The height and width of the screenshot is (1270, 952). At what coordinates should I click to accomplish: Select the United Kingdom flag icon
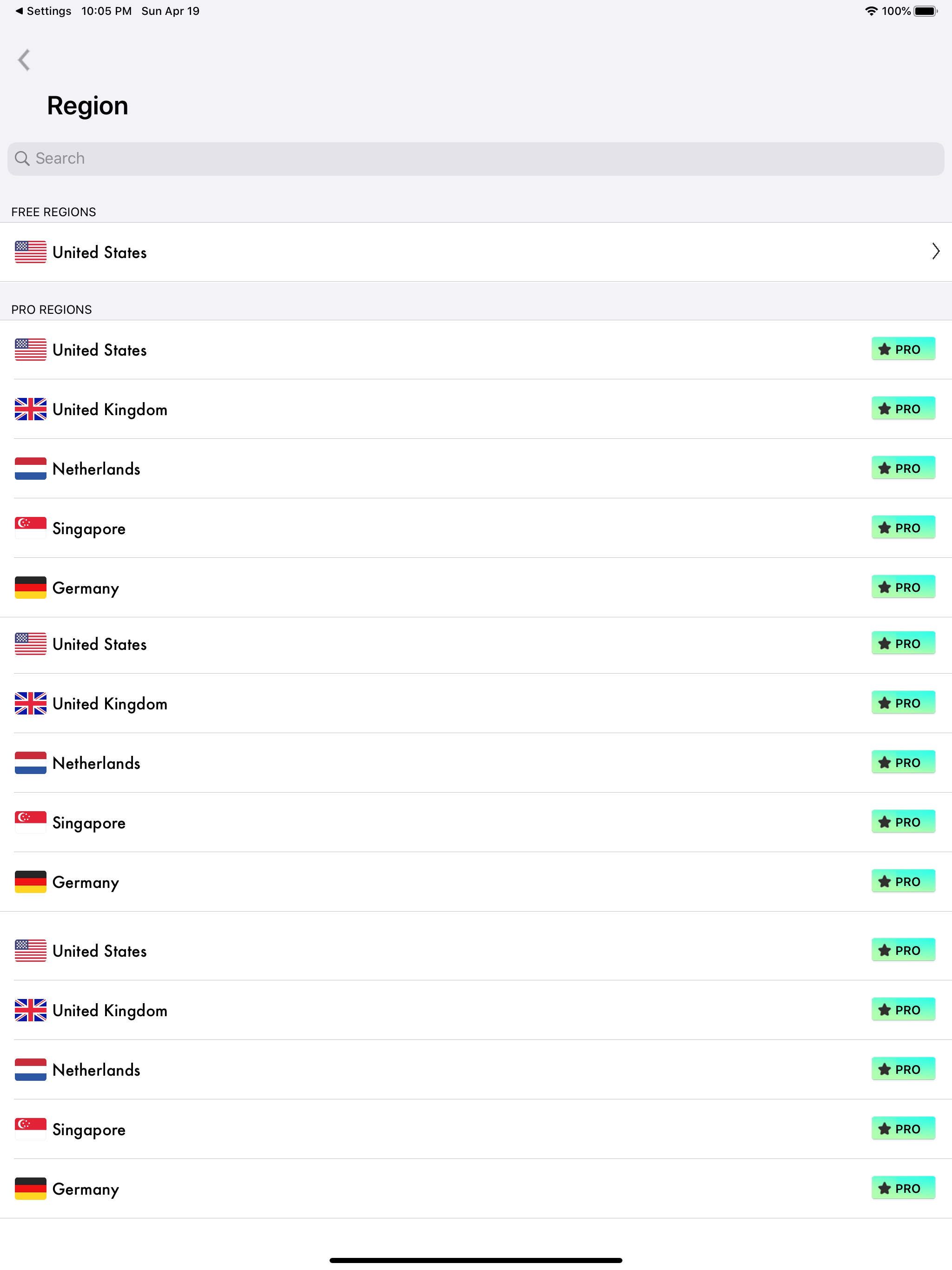[30, 409]
